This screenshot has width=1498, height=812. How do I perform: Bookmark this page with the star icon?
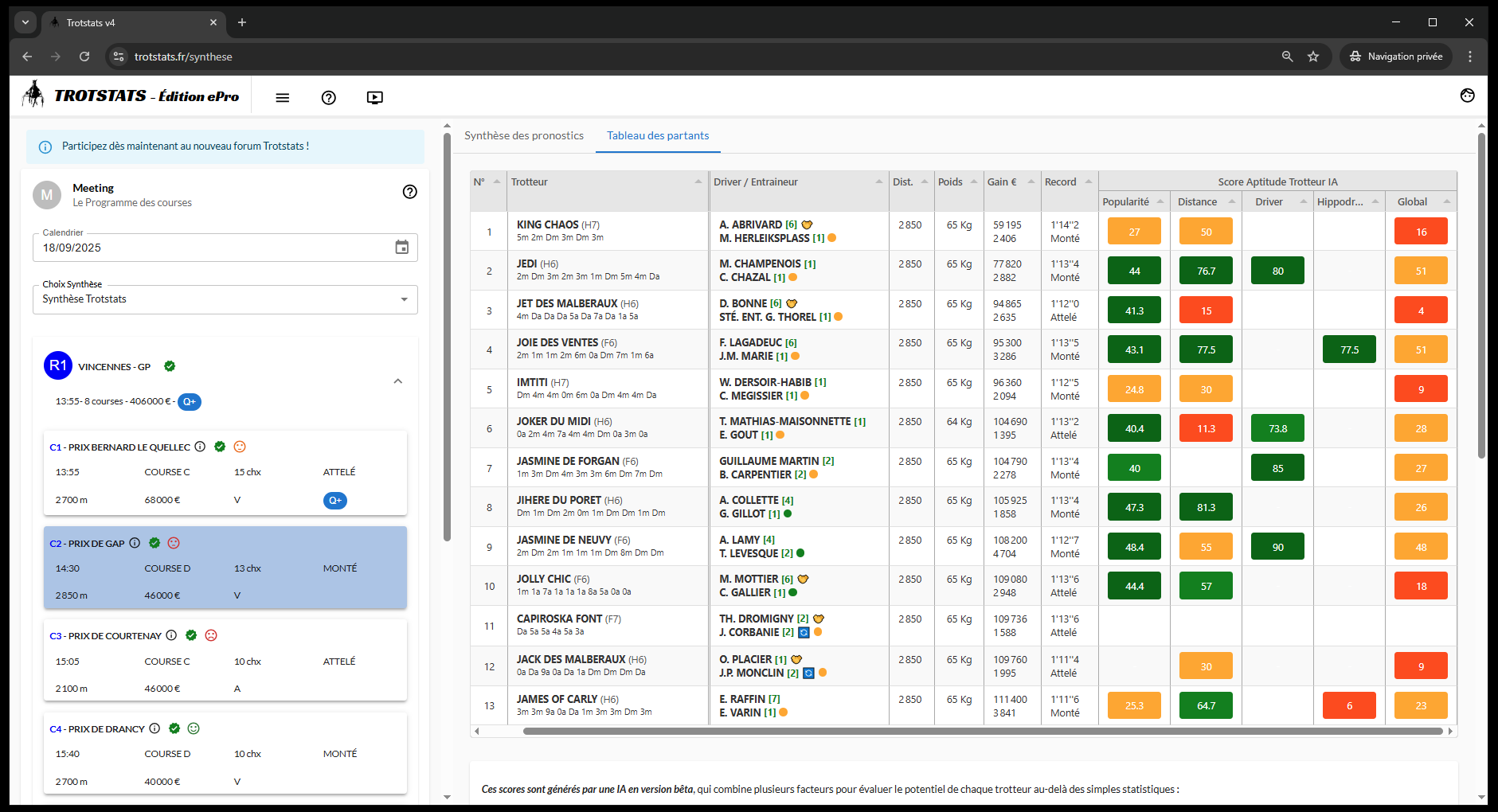tap(1313, 57)
